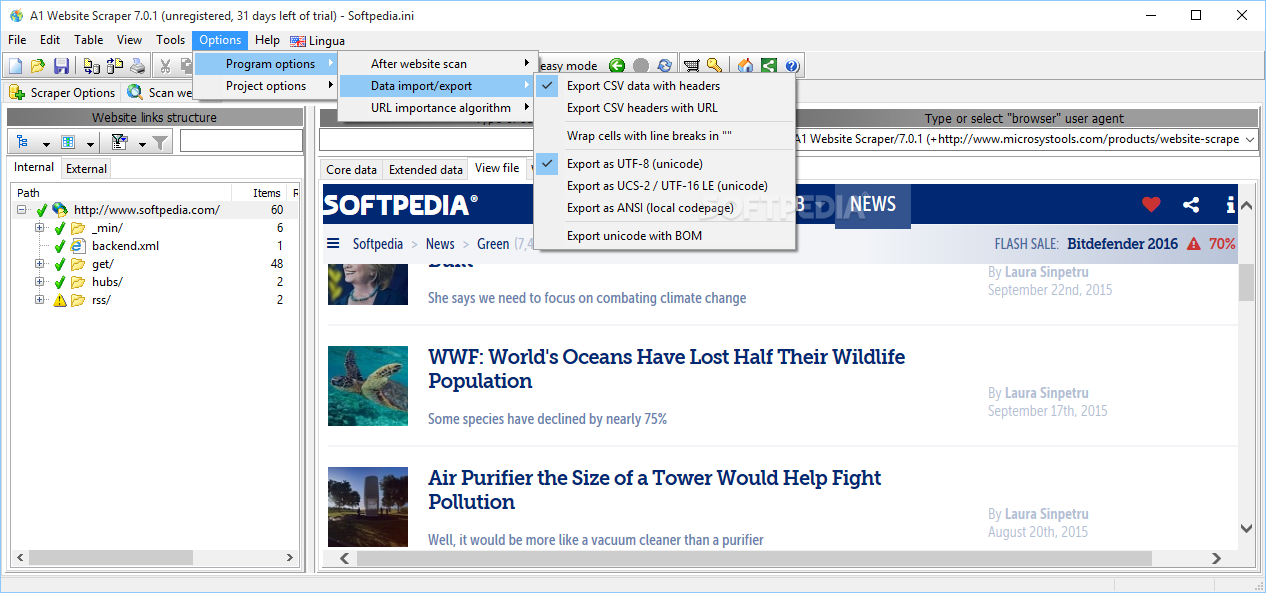Screen dimensions: 1266x593
Task: Click the key registration icon
Action: (714, 66)
